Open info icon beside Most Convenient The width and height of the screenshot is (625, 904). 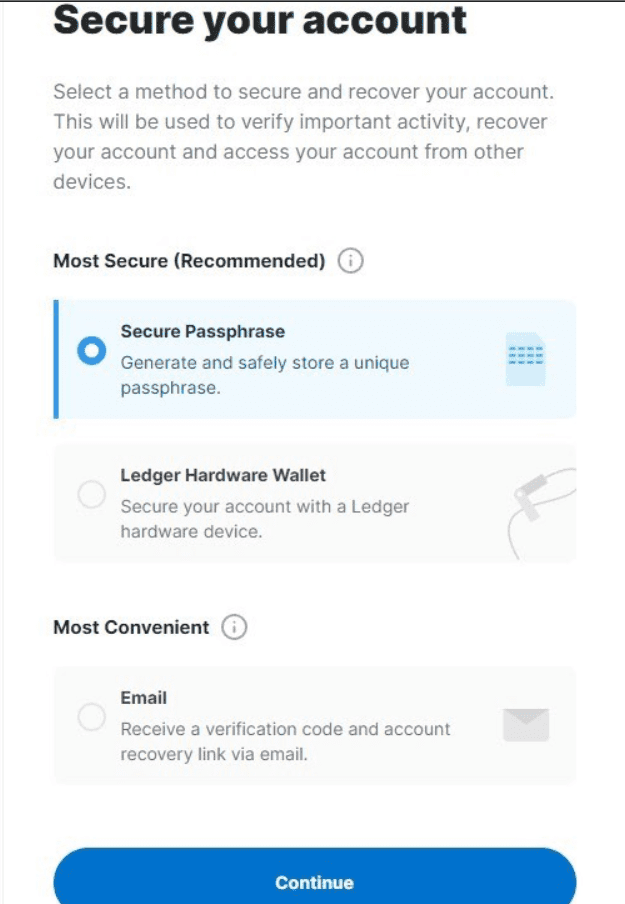pos(234,627)
